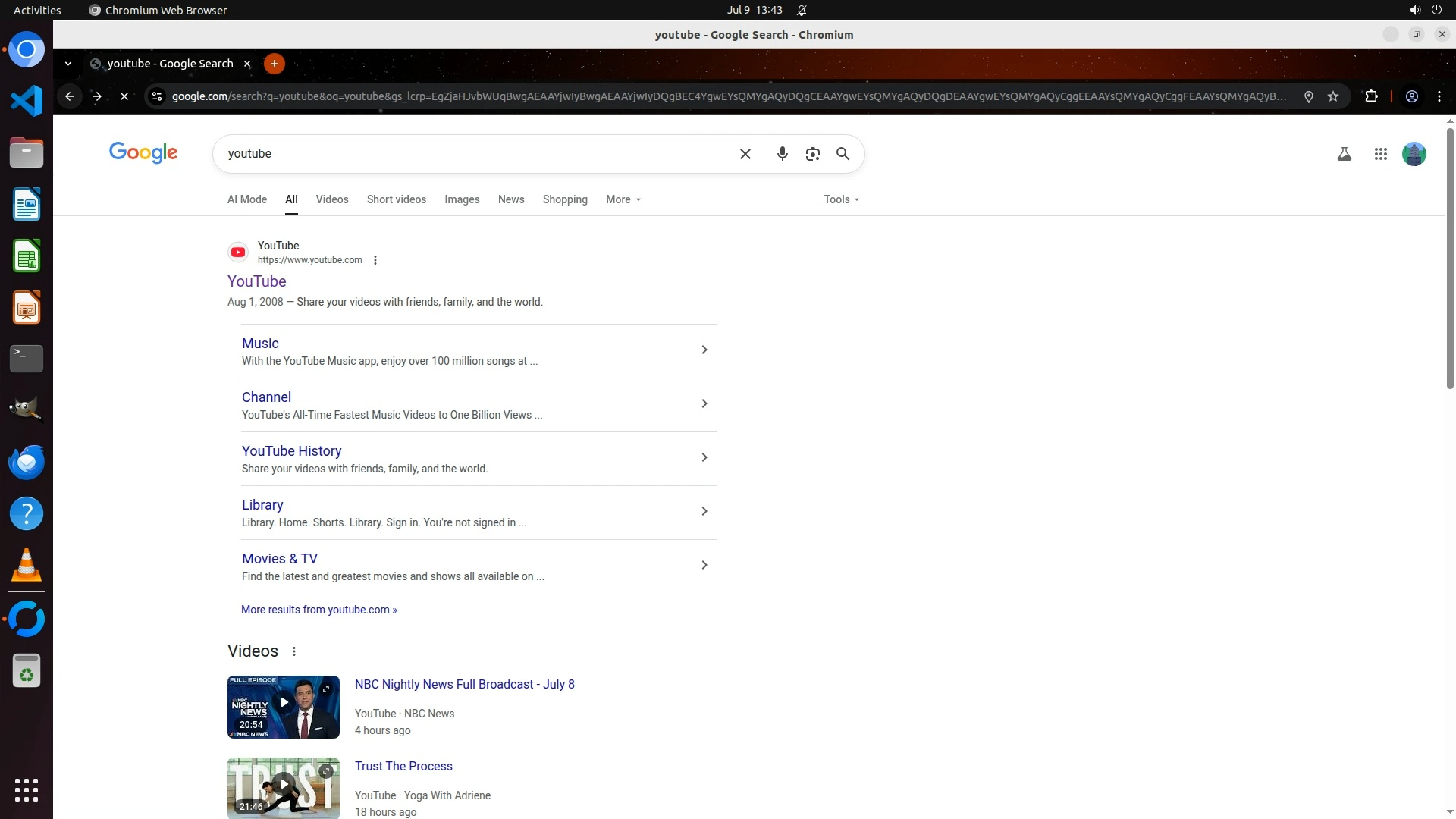Expand the tab search dropdown arrow
Image resolution: width=1456 pixels, height=819 pixels.
(x=68, y=64)
